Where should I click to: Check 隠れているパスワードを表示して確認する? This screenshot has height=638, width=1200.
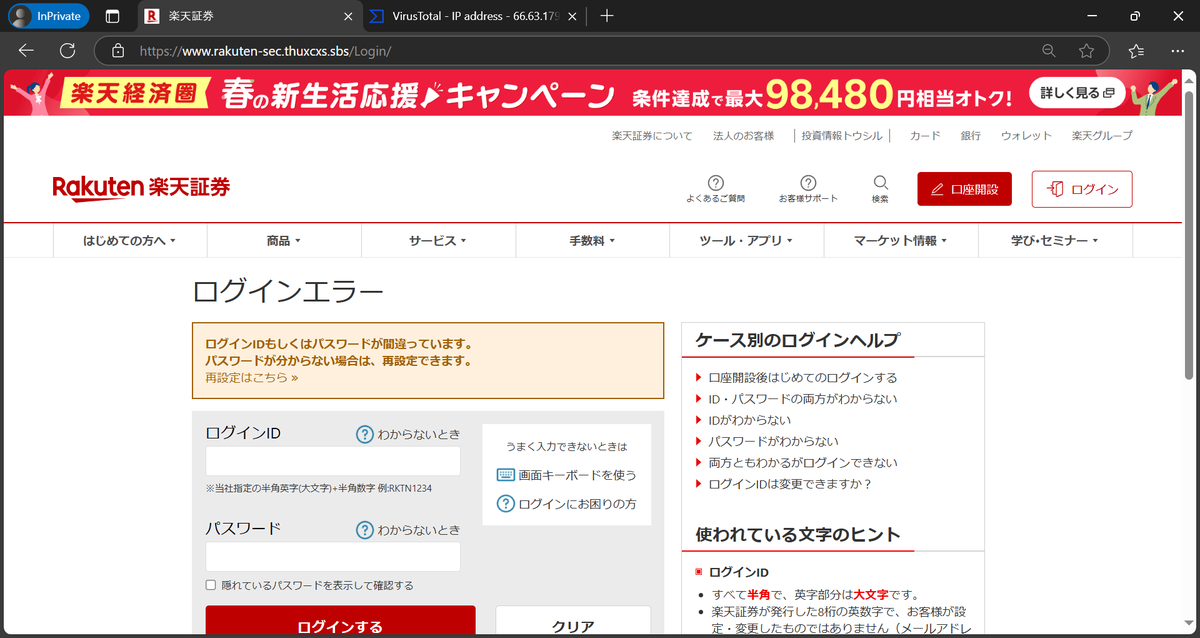211,585
